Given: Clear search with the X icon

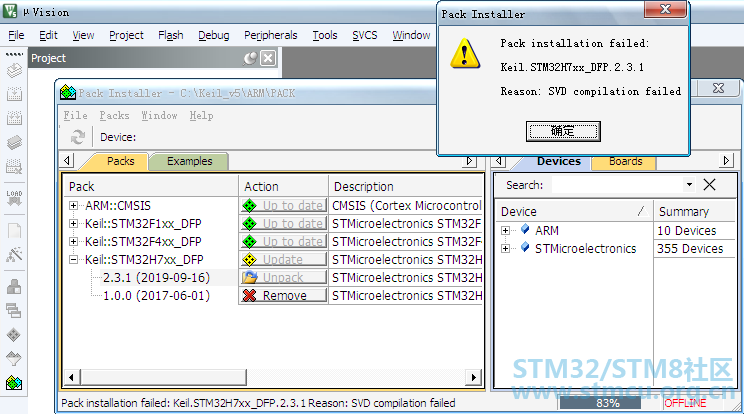Looking at the screenshot, I should (x=709, y=184).
